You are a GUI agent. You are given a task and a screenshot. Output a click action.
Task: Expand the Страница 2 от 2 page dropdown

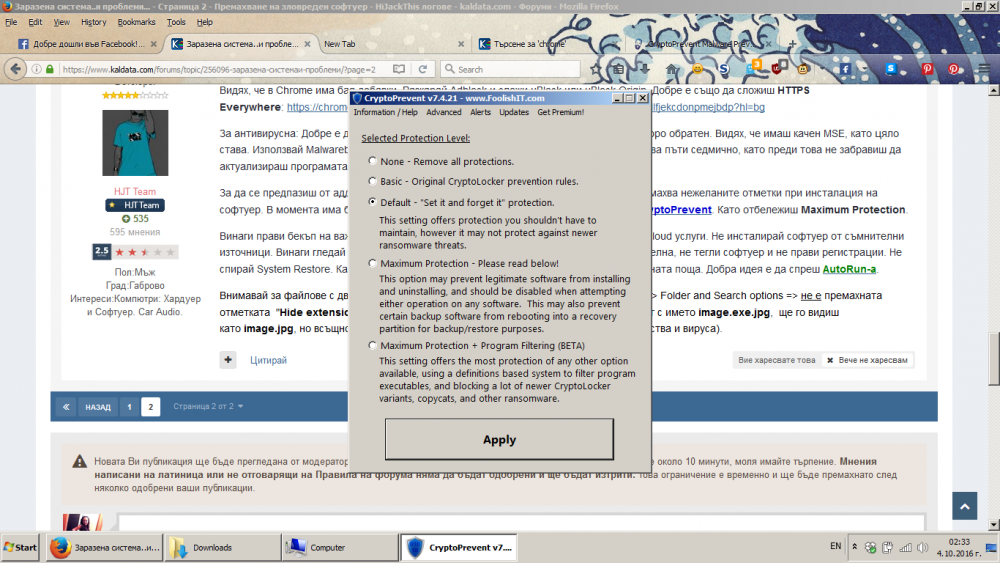click(x=208, y=406)
